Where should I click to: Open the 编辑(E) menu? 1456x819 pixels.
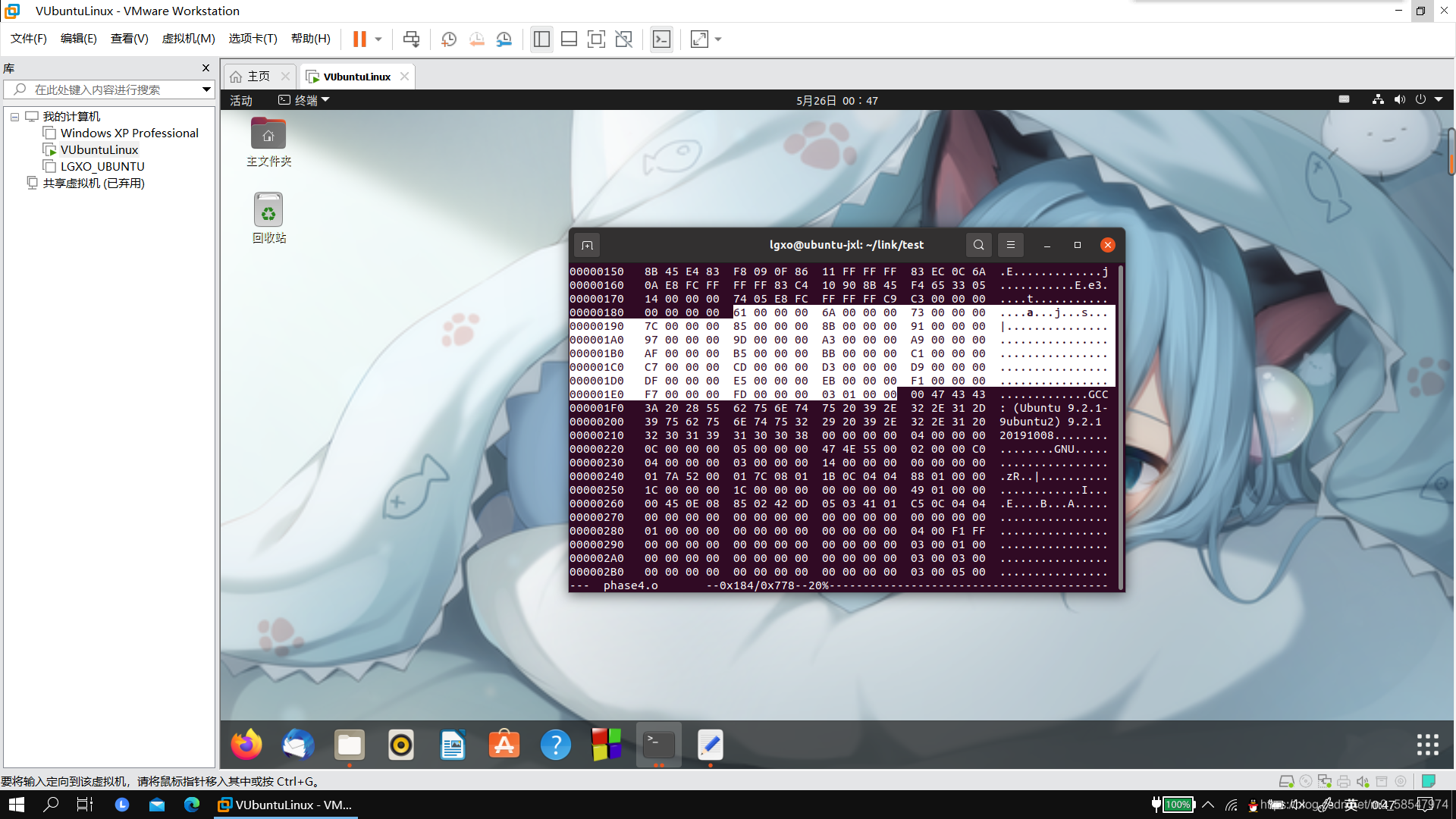(79, 39)
